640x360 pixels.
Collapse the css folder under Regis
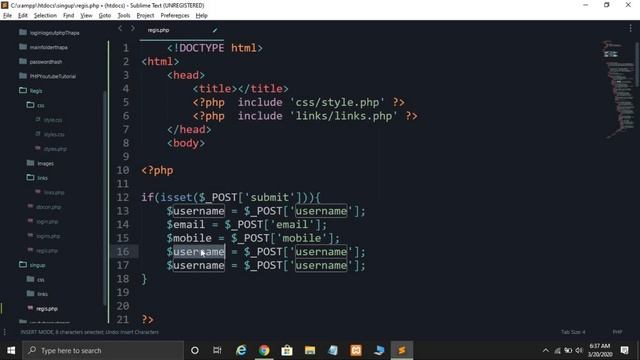click(x=35, y=105)
